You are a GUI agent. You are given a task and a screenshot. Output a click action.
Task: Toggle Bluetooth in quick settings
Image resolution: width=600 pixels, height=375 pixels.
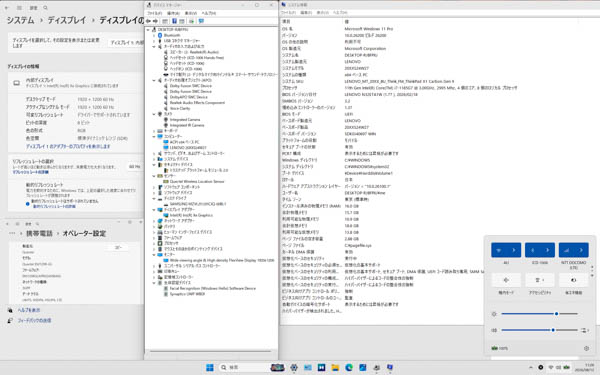[533, 250]
